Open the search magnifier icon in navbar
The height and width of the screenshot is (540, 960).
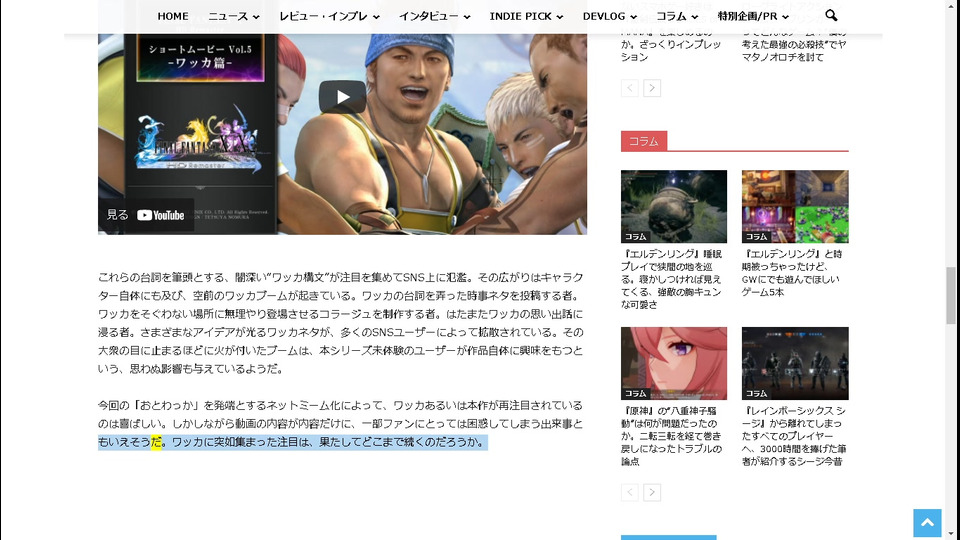click(831, 15)
